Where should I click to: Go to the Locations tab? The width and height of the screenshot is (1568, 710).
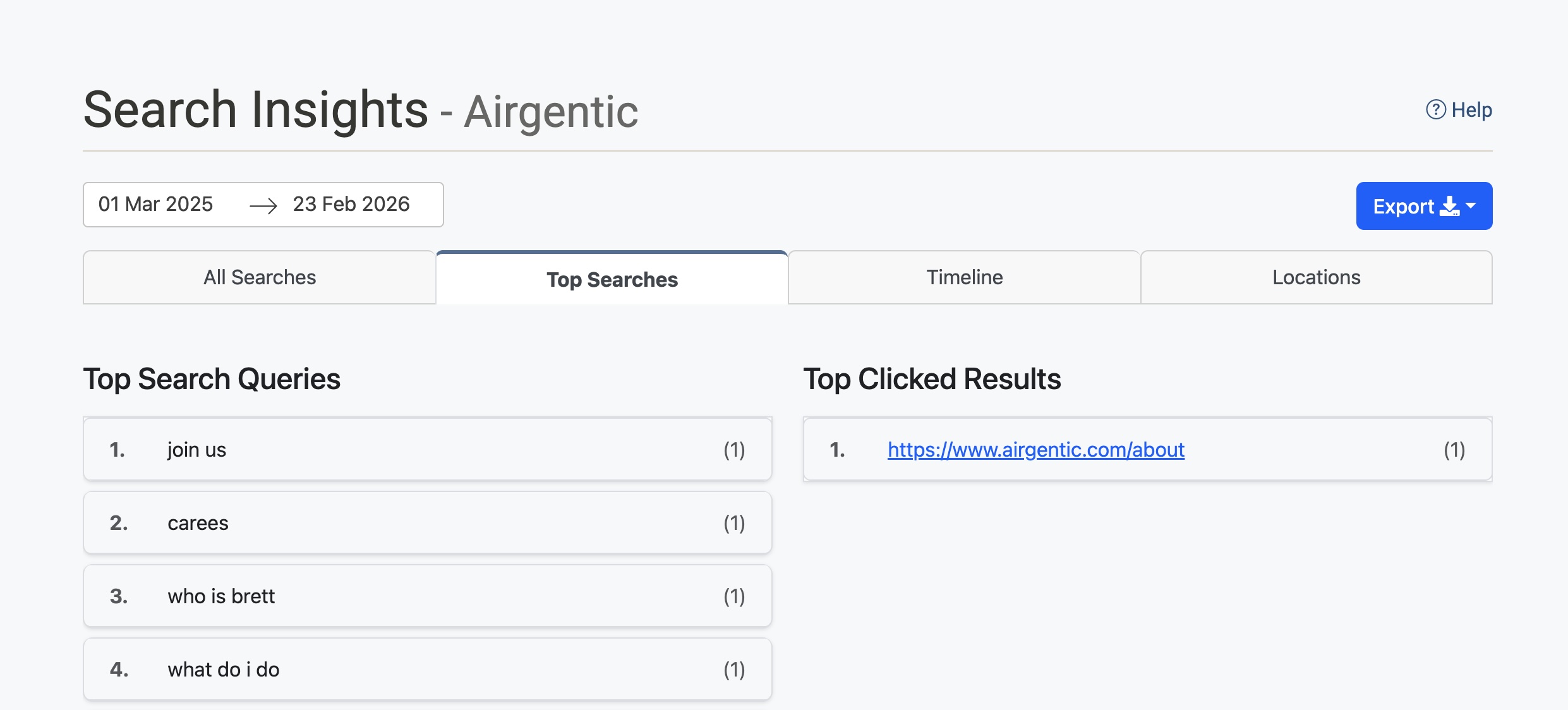coord(1316,277)
